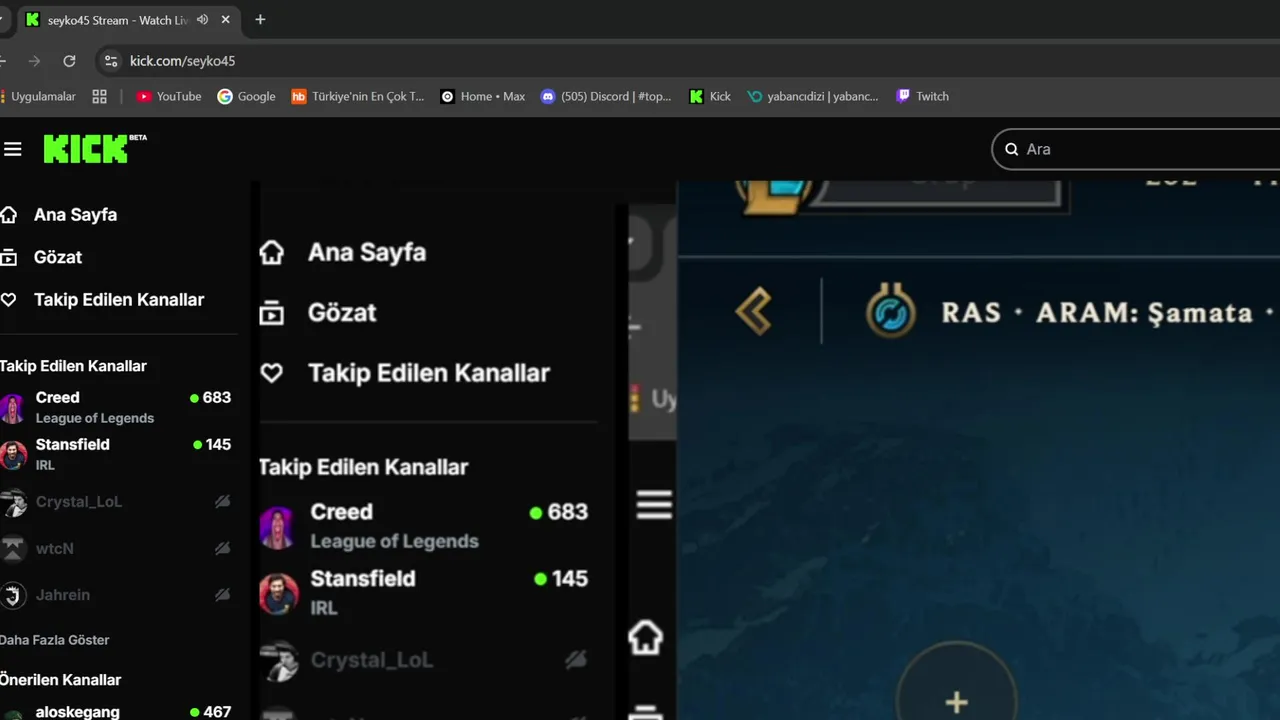
Task: Click enlarged Crystal_LoL entry inside the stream video
Action: [x=424, y=660]
